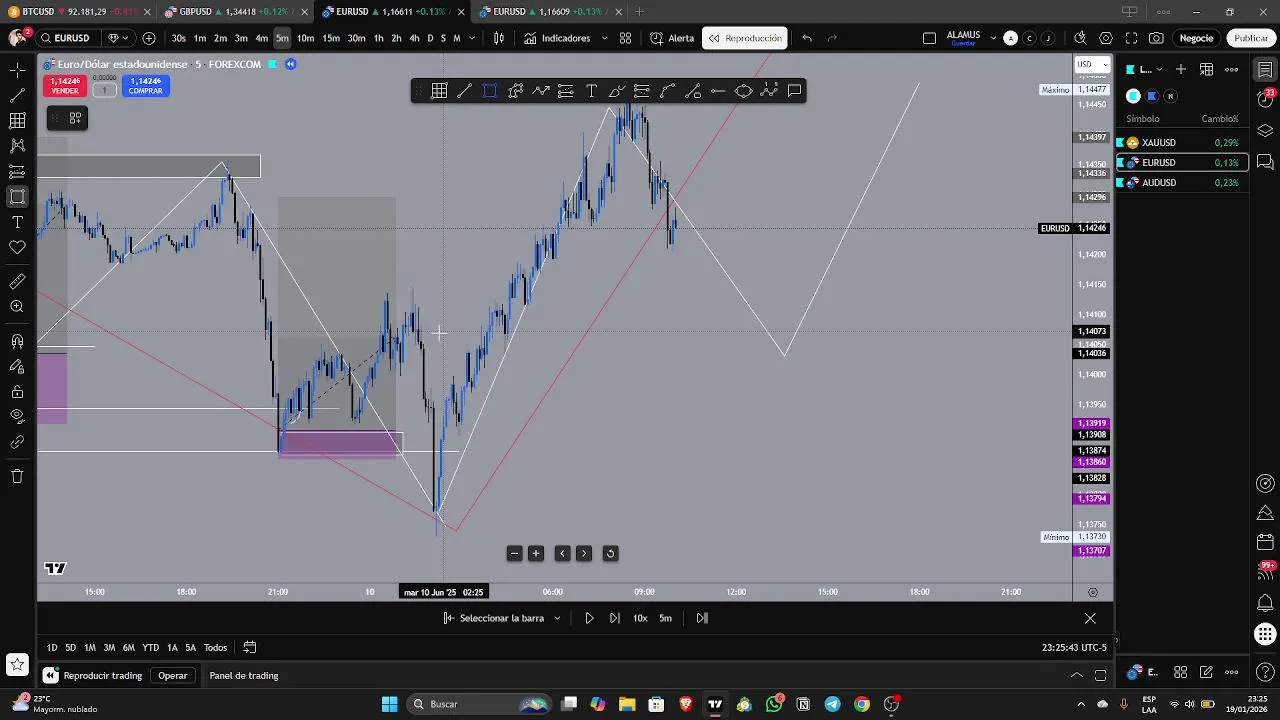This screenshot has width=1280, height=720.
Task: Enter fullscreen mode from the top toolbar
Action: pyautogui.click(x=1131, y=38)
